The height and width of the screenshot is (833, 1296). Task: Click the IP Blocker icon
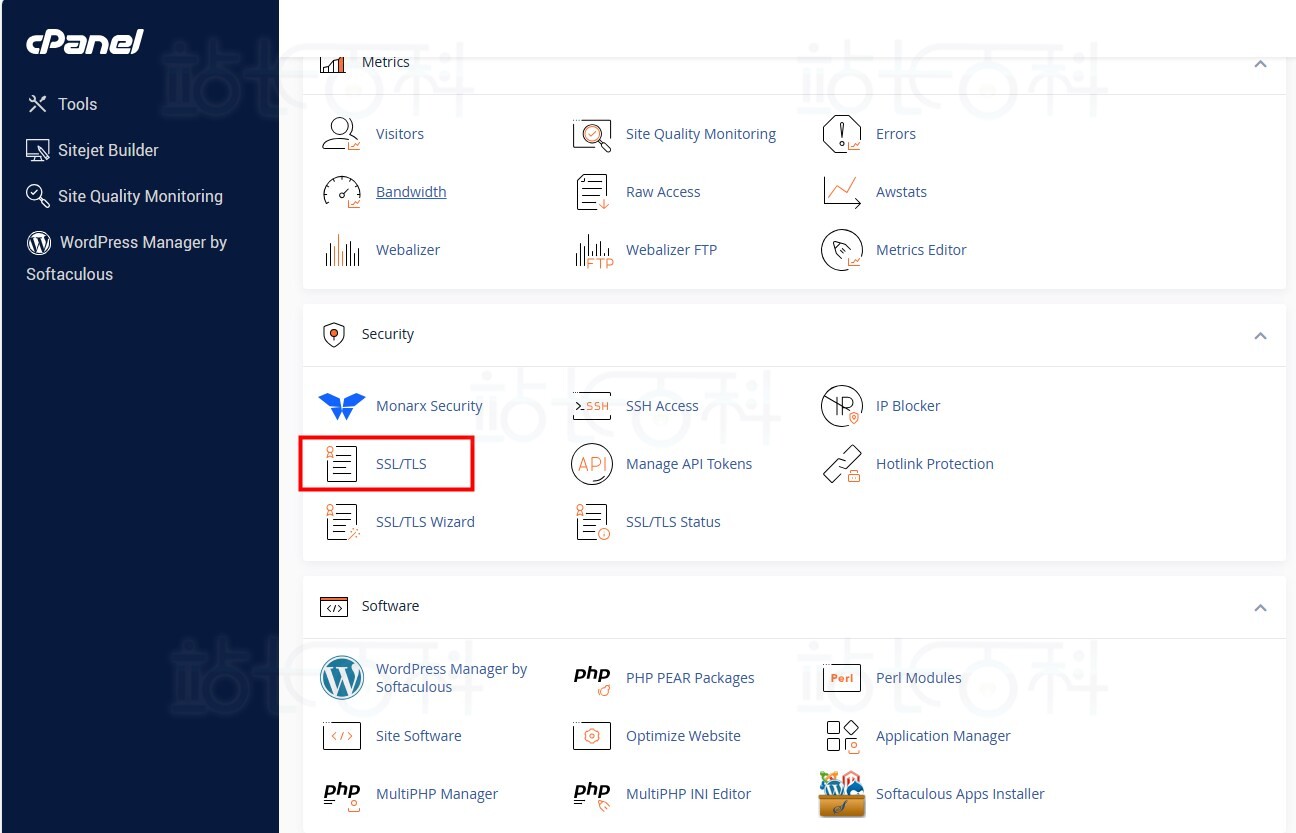841,406
